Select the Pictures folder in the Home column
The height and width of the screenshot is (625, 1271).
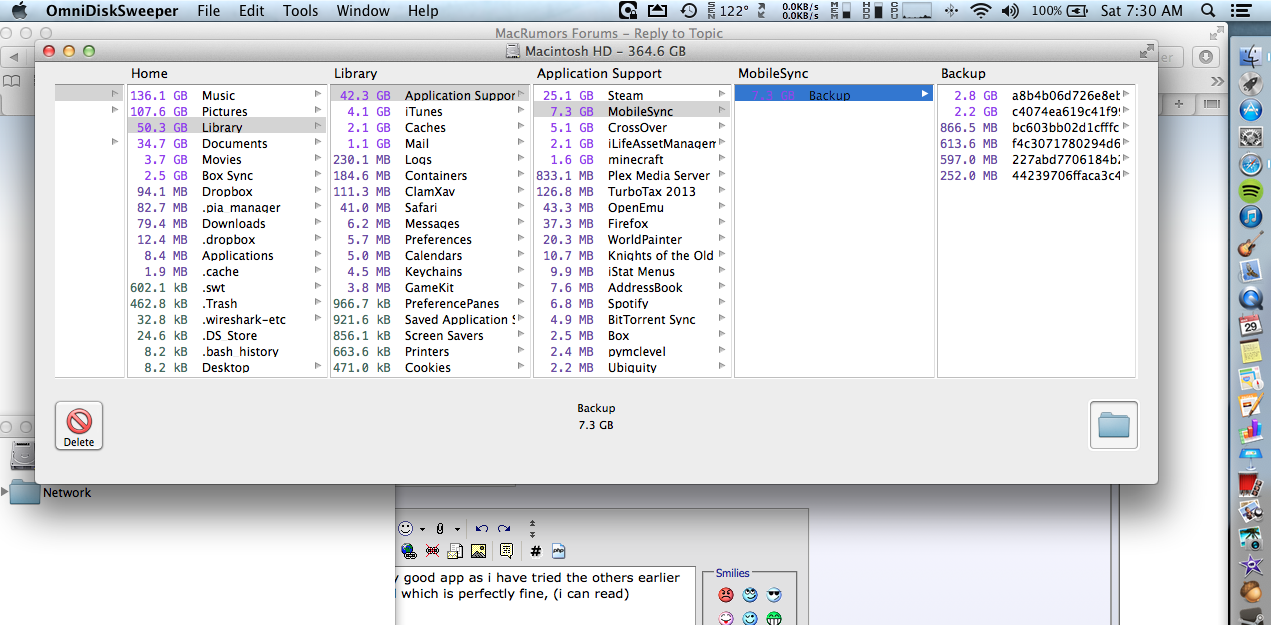tap(227, 111)
